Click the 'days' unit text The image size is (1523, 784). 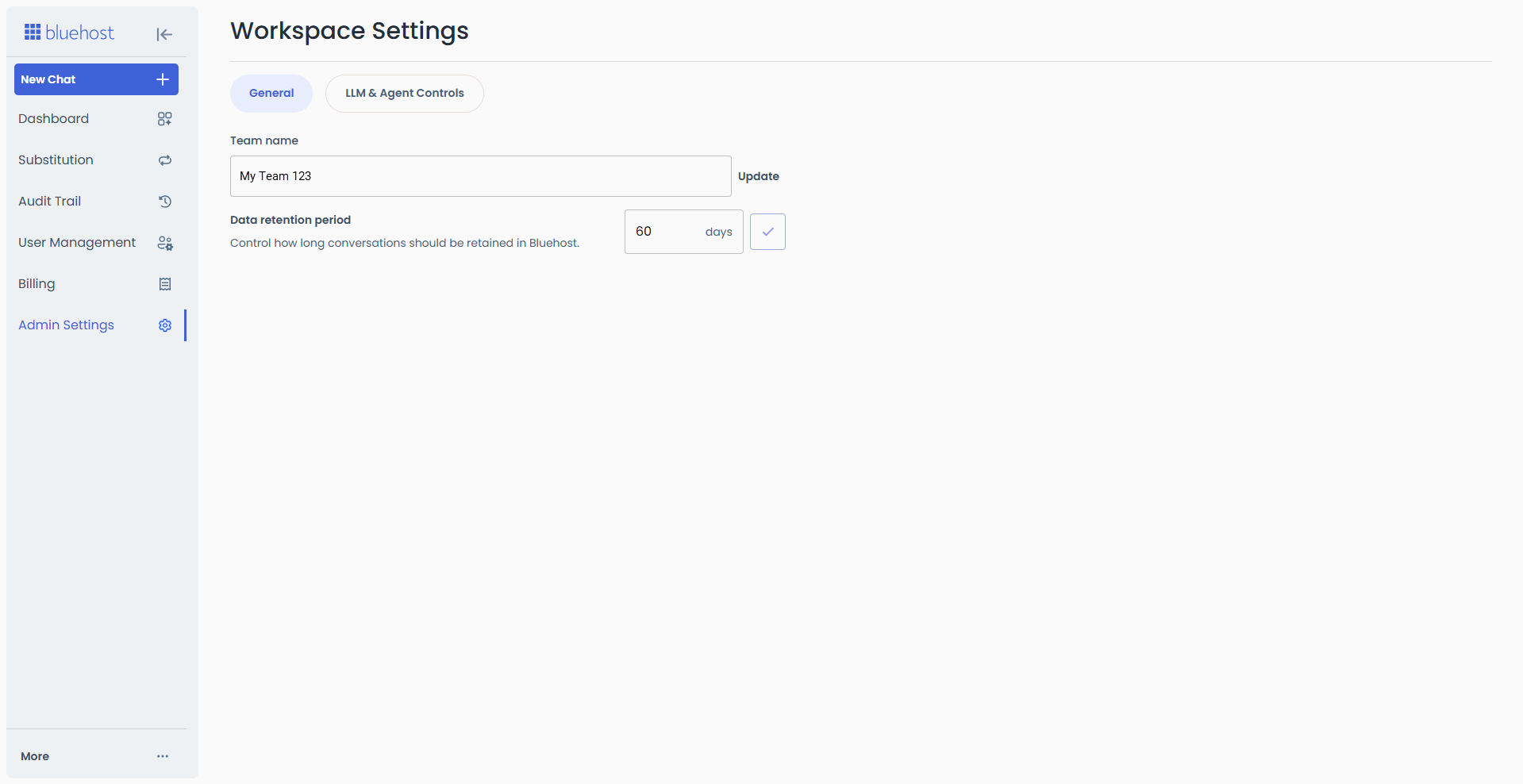[718, 232]
